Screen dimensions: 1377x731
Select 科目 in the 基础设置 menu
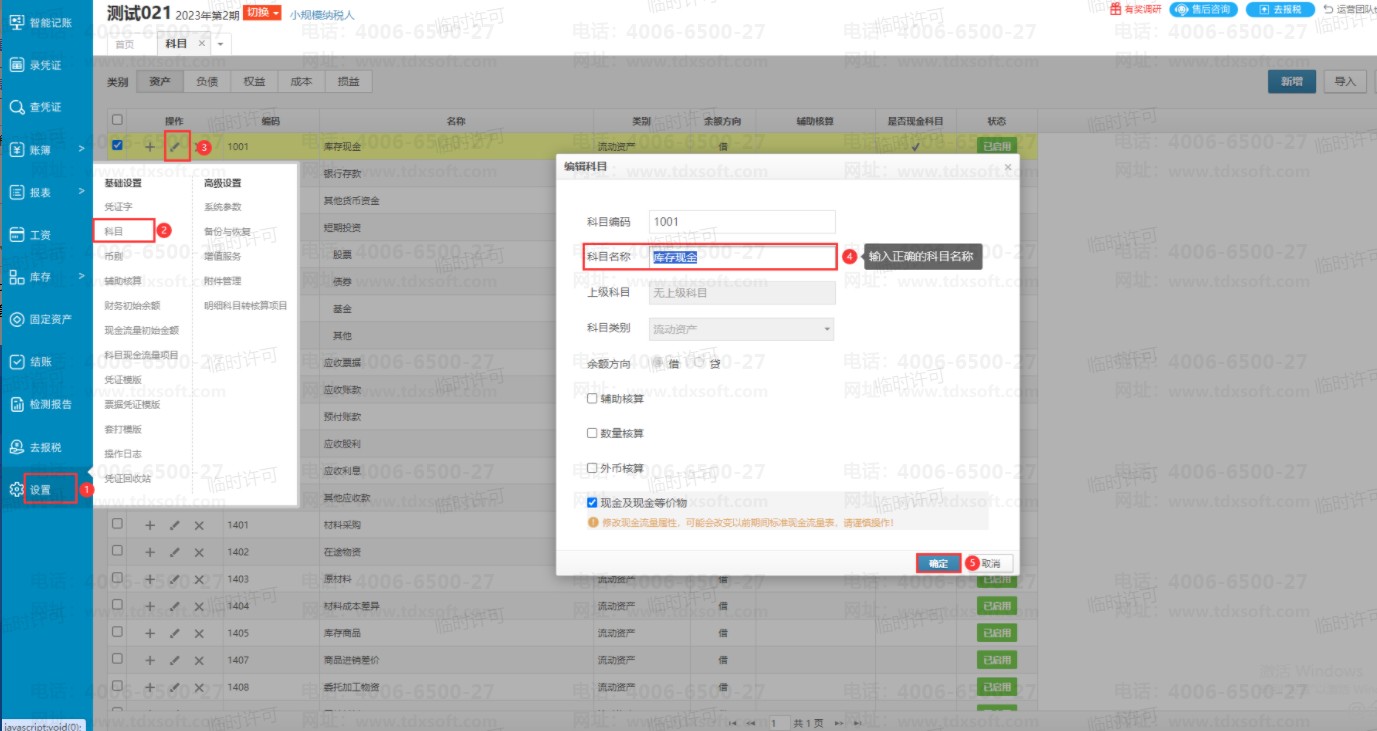click(114, 231)
